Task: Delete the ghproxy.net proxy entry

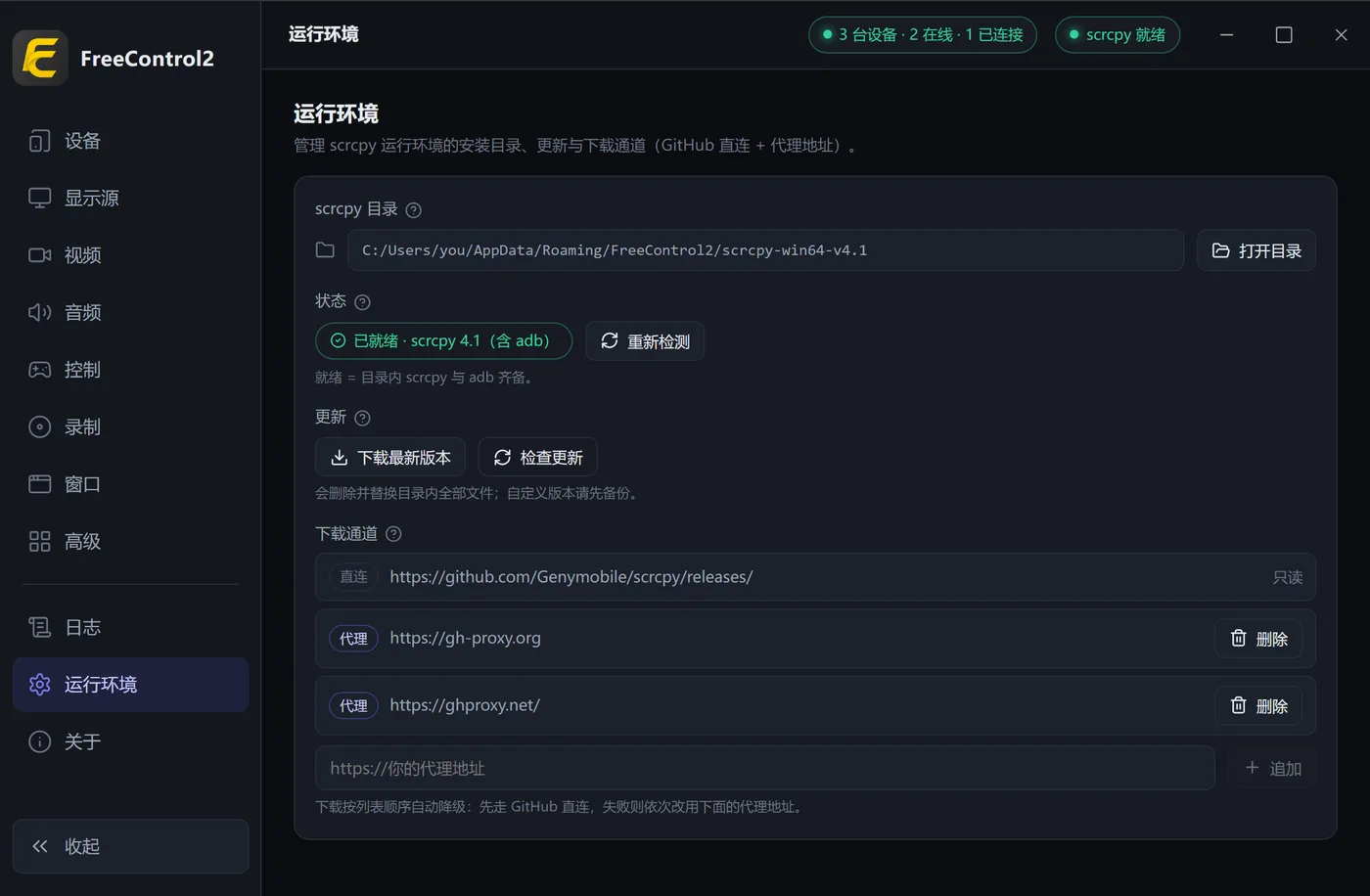Action: (1258, 706)
